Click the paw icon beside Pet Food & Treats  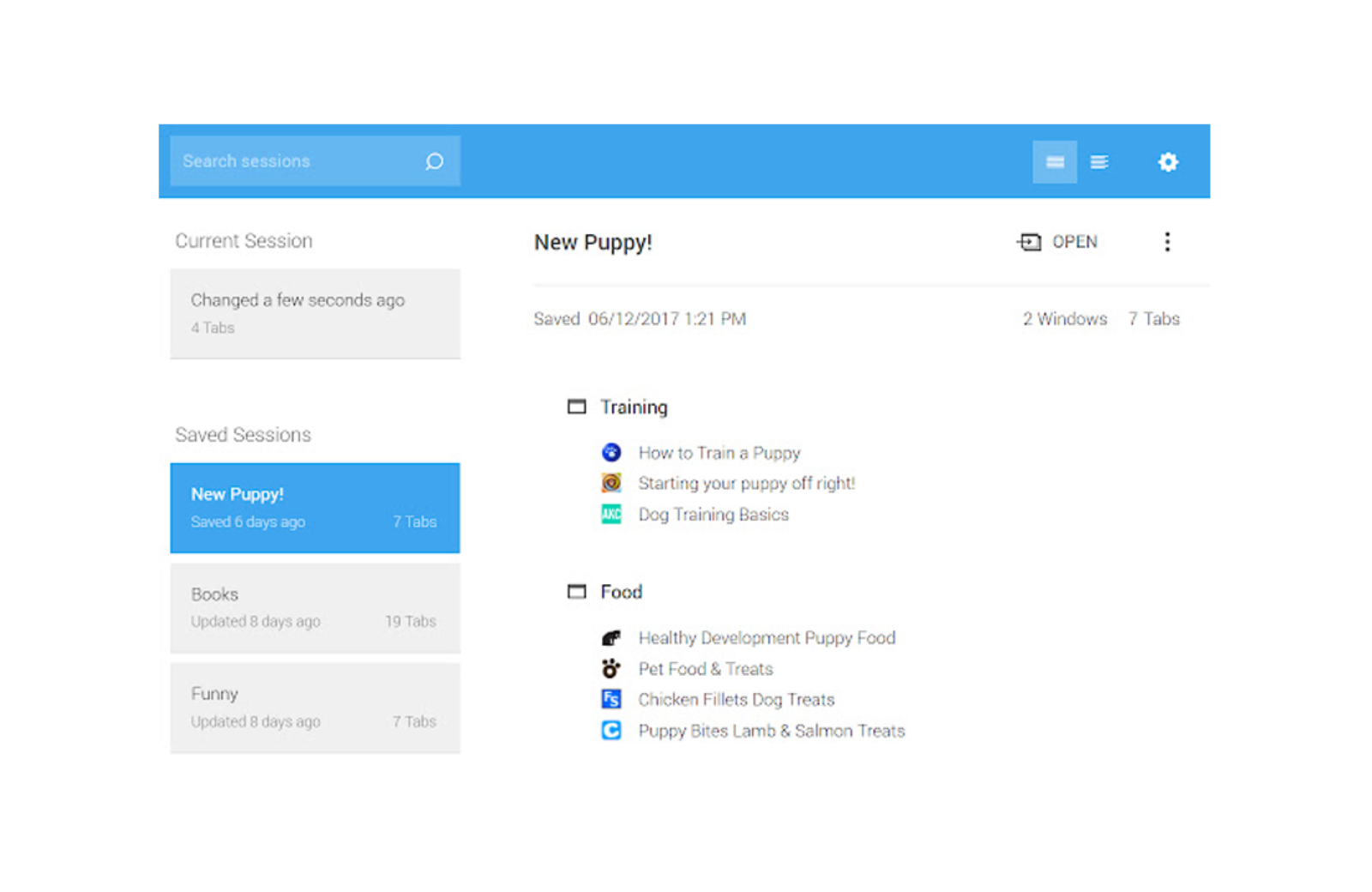point(611,668)
